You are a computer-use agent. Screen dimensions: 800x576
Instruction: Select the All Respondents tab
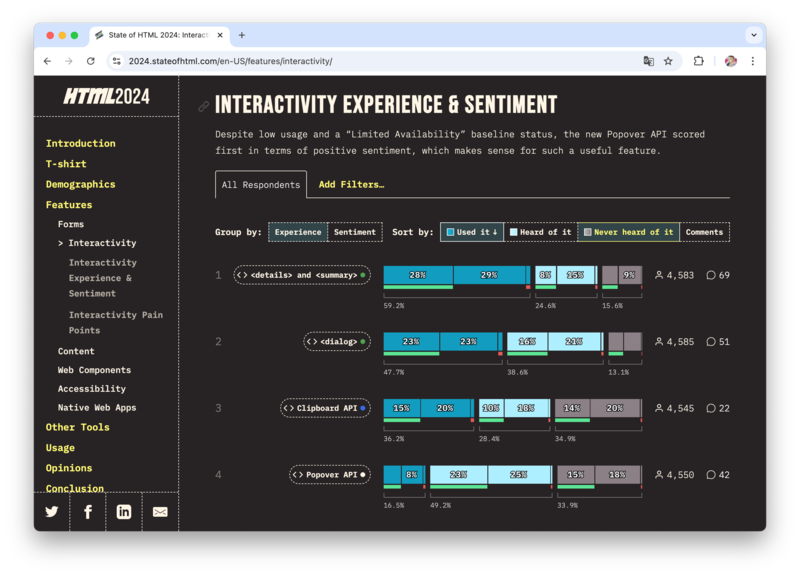(261, 185)
